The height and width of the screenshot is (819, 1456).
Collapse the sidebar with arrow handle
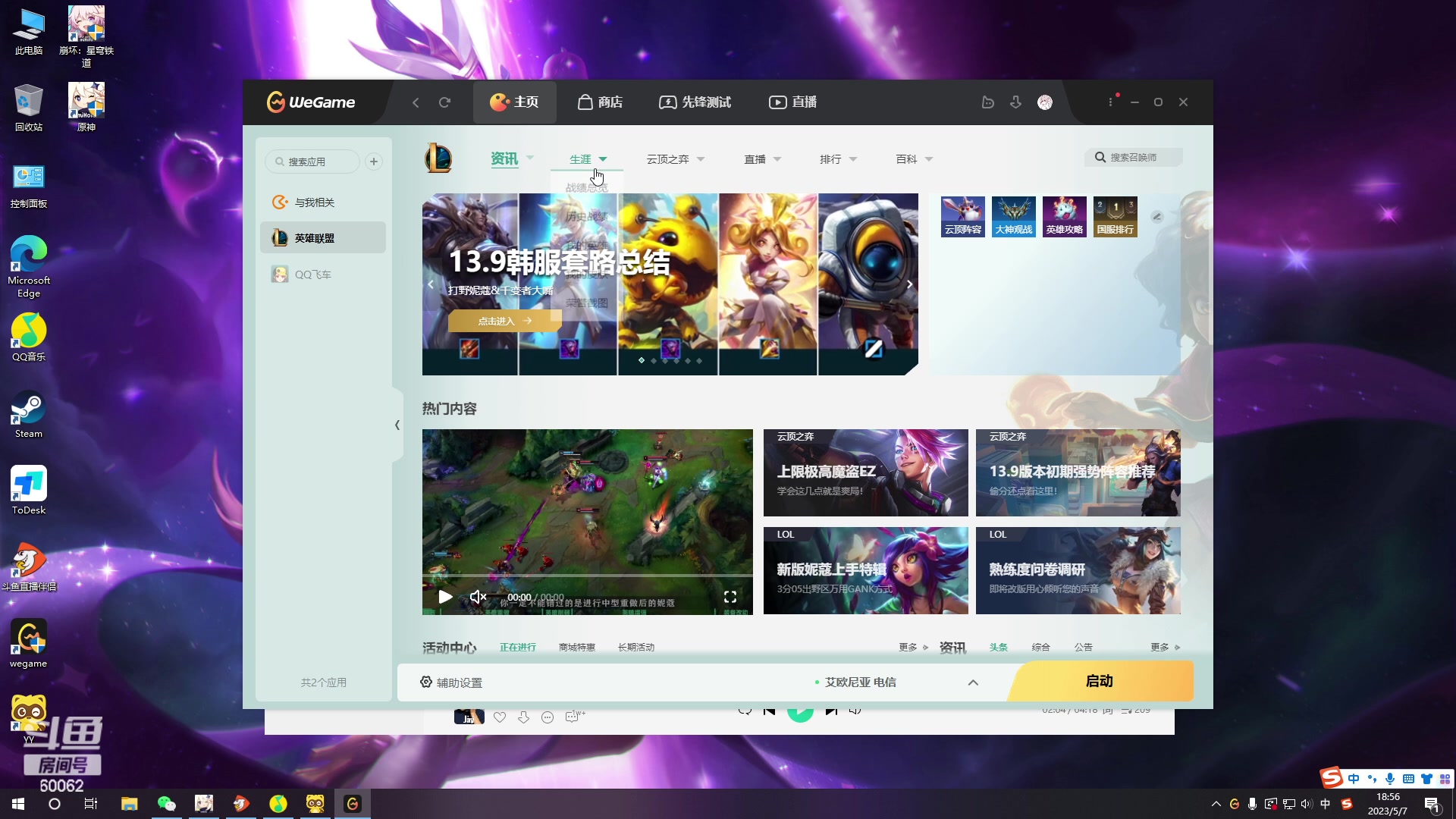click(x=397, y=425)
